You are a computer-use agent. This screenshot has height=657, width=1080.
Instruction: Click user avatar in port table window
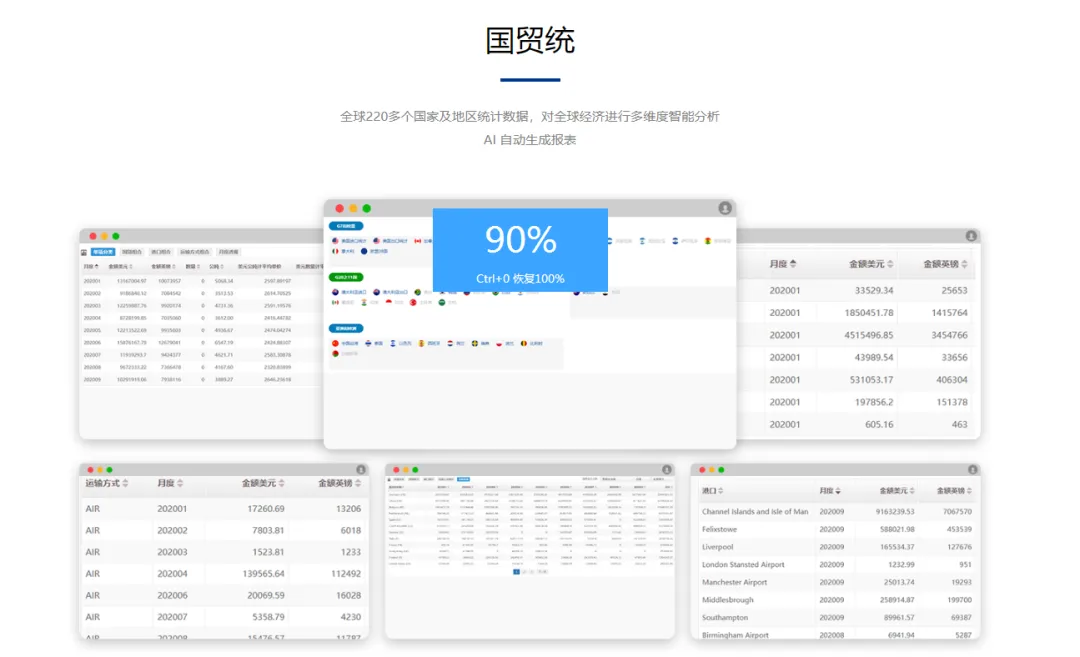(x=971, y=469)
